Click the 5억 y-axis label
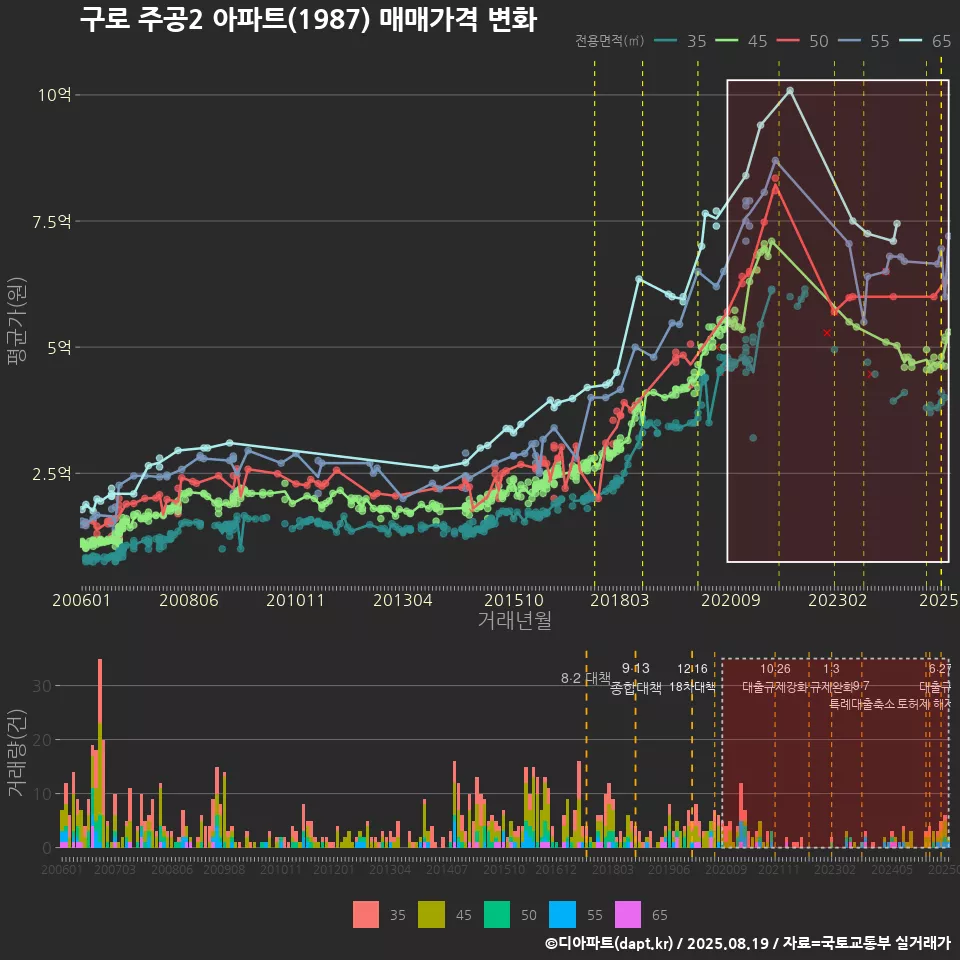Viewport: 960px width, 960px height. tap(59, 347)
